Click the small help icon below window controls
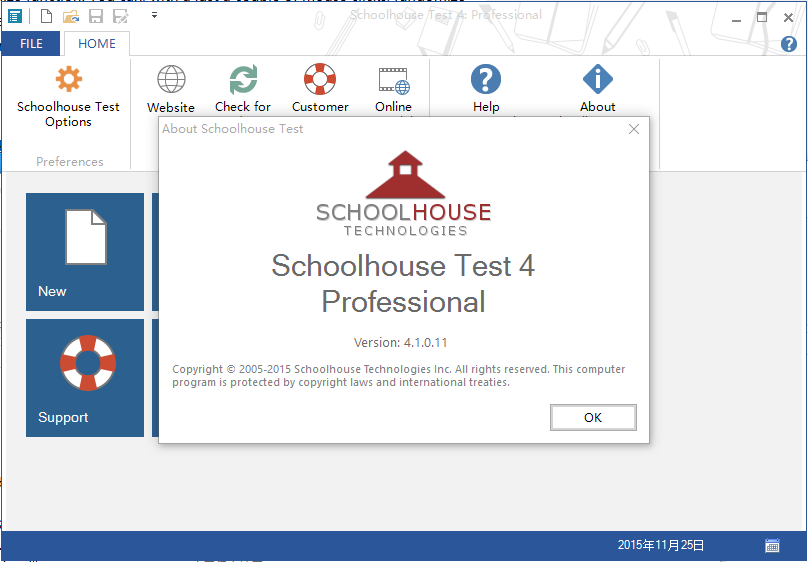Screen dimensions: 808x562 tap(788, 44)
